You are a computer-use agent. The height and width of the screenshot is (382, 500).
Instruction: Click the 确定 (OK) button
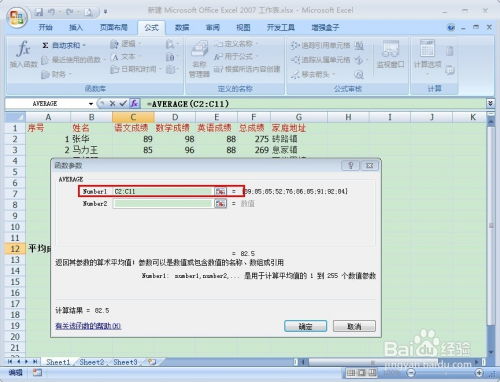[x=305, y=326]
